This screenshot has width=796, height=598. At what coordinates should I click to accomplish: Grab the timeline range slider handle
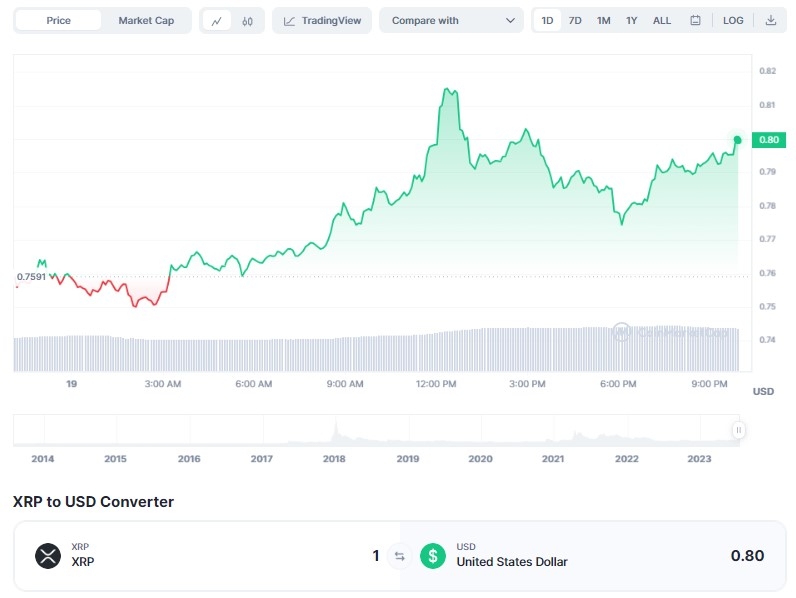click(738, 430)
